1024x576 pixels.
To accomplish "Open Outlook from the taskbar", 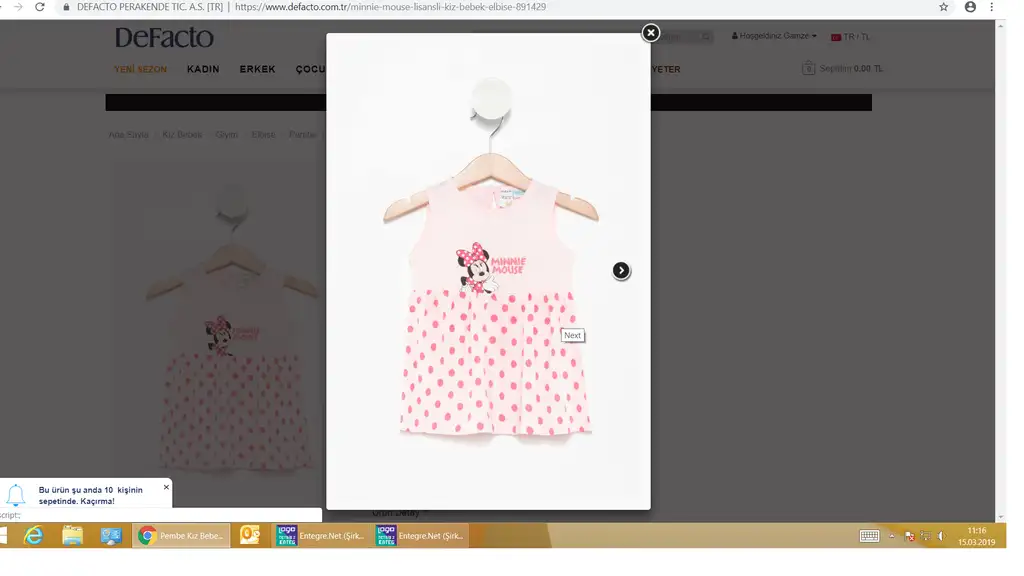I will [x=250, y=536].
